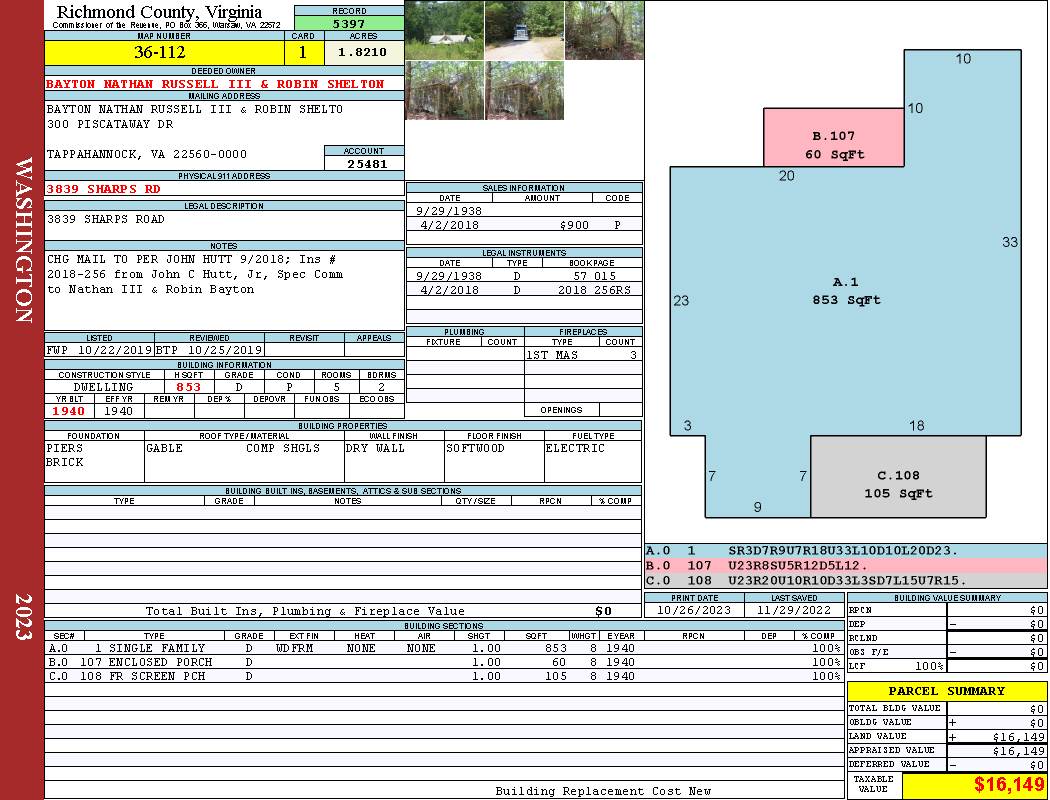Click exterior finish WD FRM
This screenshot has height=800, width=1050.
click(x=297, y=648)
